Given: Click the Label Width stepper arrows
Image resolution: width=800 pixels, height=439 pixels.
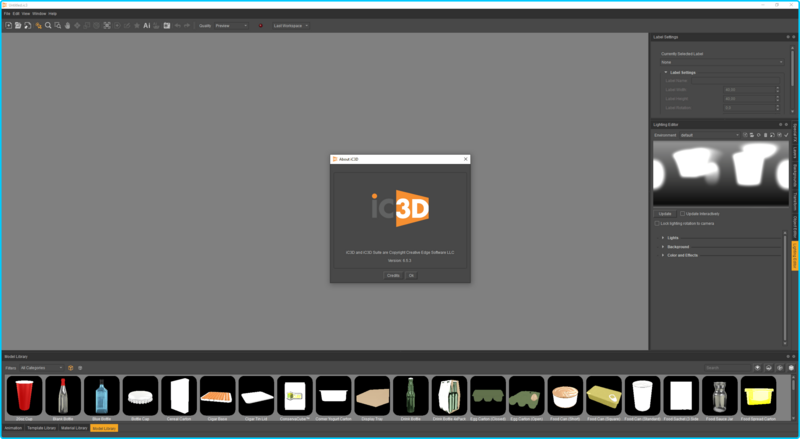Looking at the screenshot, I should tap(778, 90).
